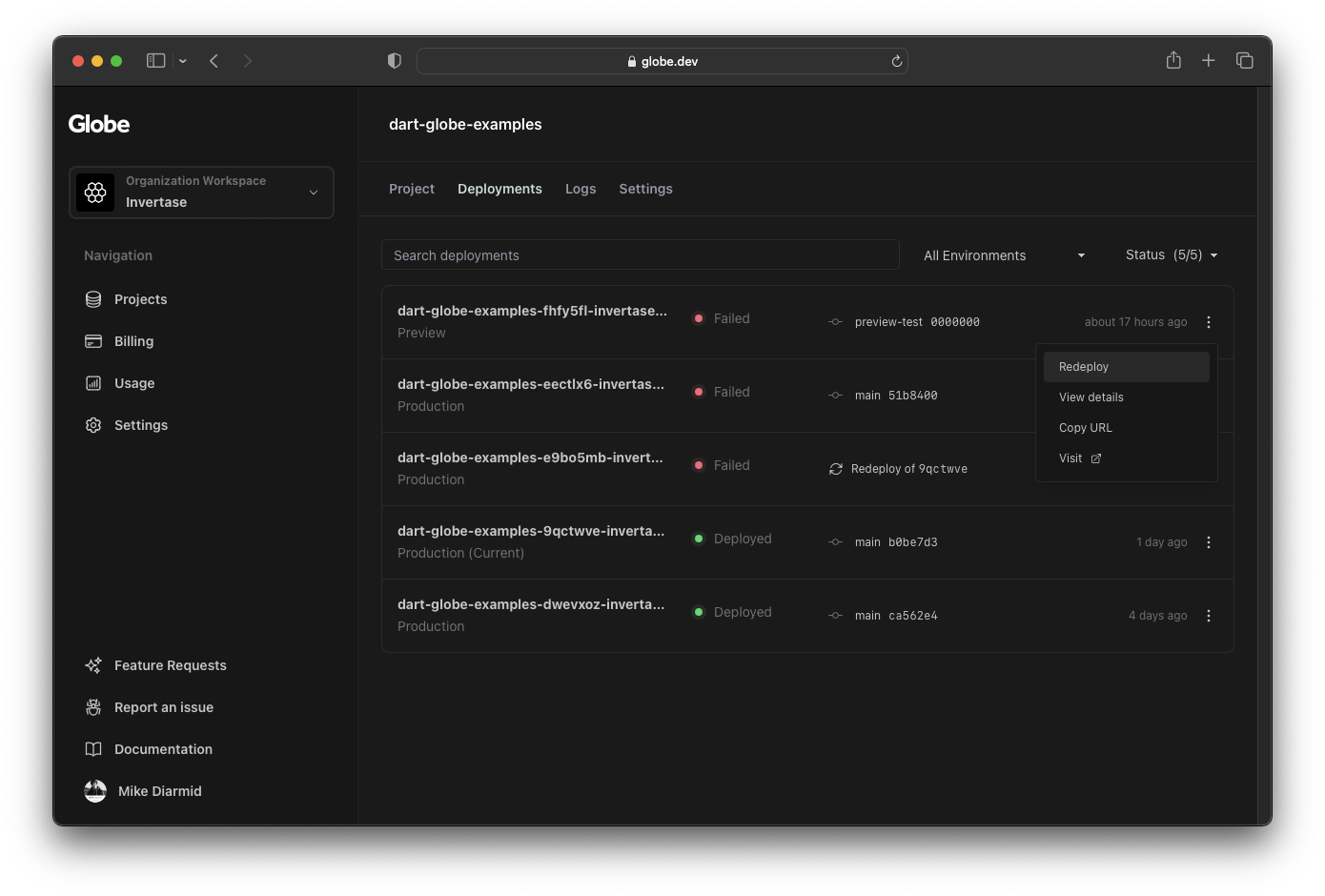The height and width of the screenshot is (896, 1325).
Task: Open the Status (5/5) filter dropdown
Action: [x=1172, y=255]
